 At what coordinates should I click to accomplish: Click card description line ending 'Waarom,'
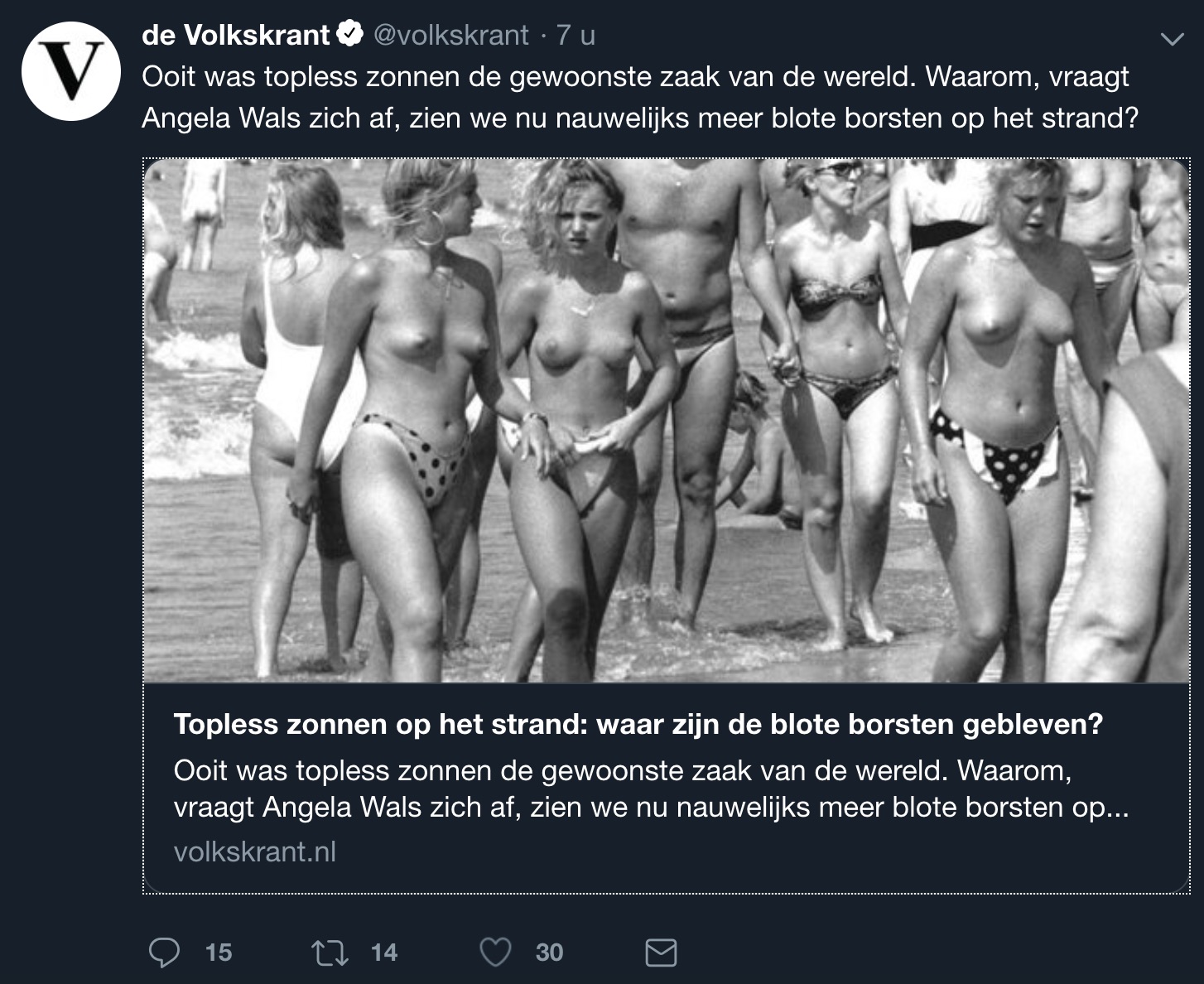tap(623, 770)
